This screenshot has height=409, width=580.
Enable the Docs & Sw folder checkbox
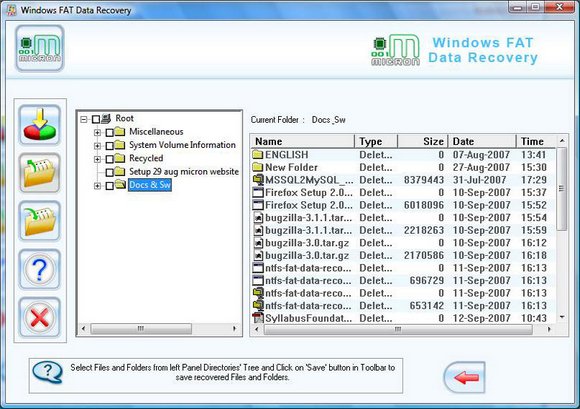tap(109, 186)
